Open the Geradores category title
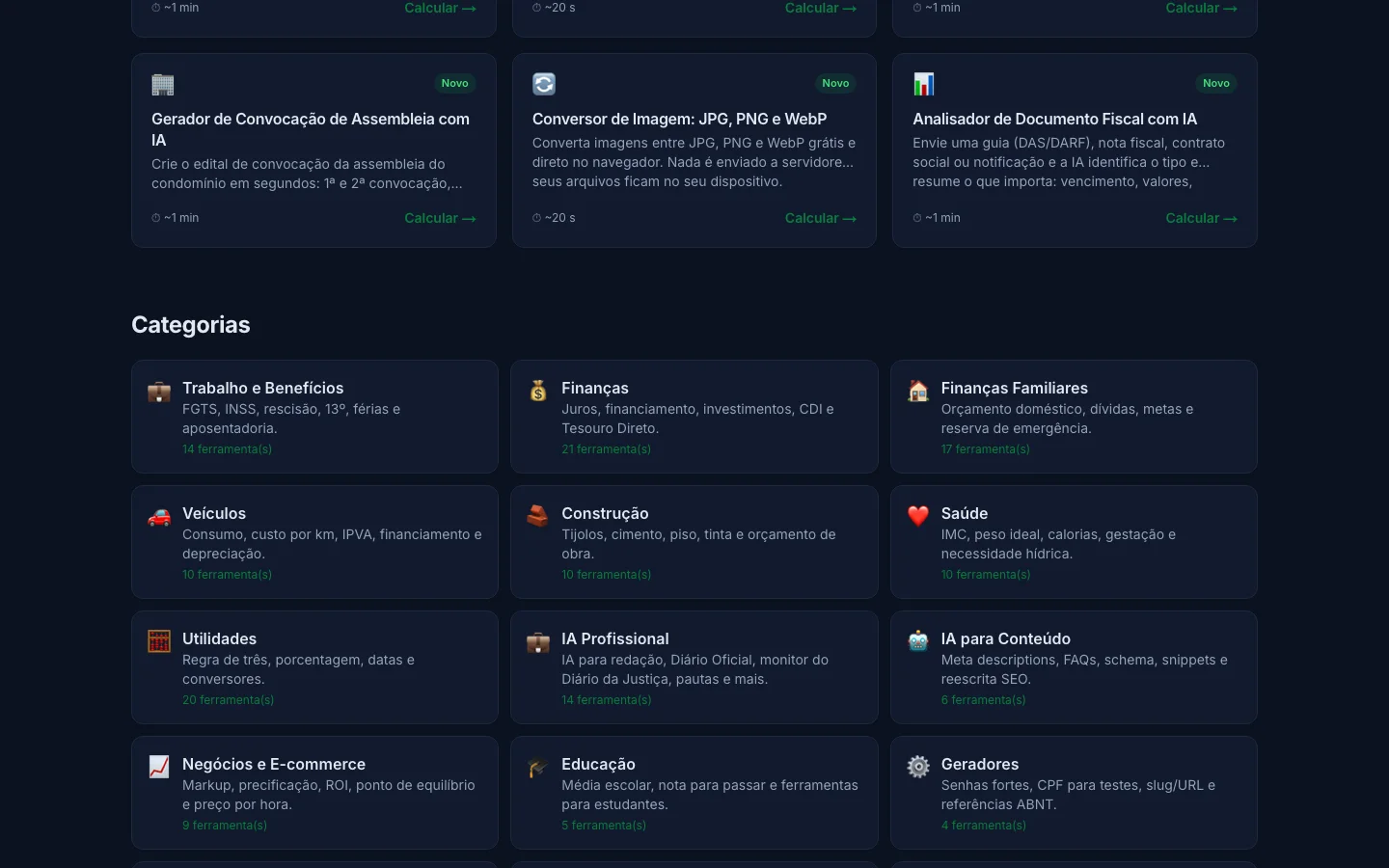Viewport: 1389px width, 868px height. point(980,764)
